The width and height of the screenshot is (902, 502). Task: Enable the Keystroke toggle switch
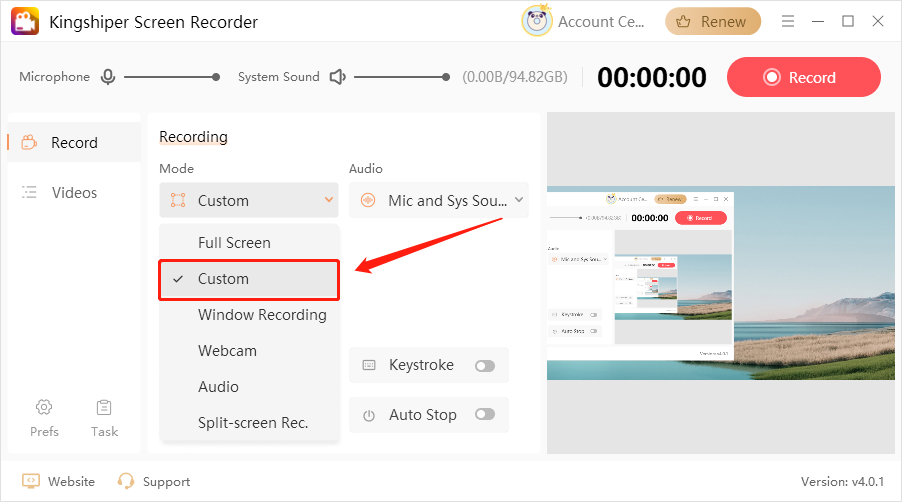485,366
